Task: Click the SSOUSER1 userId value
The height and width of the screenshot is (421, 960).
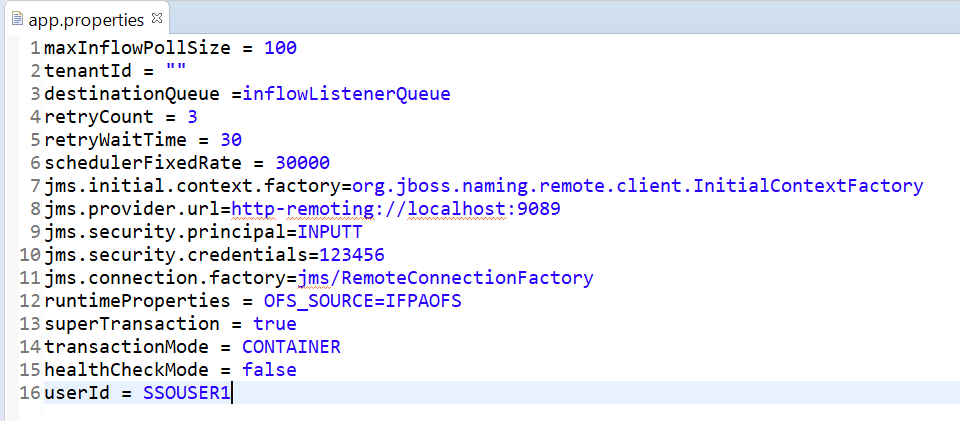Action: (187, 393)
